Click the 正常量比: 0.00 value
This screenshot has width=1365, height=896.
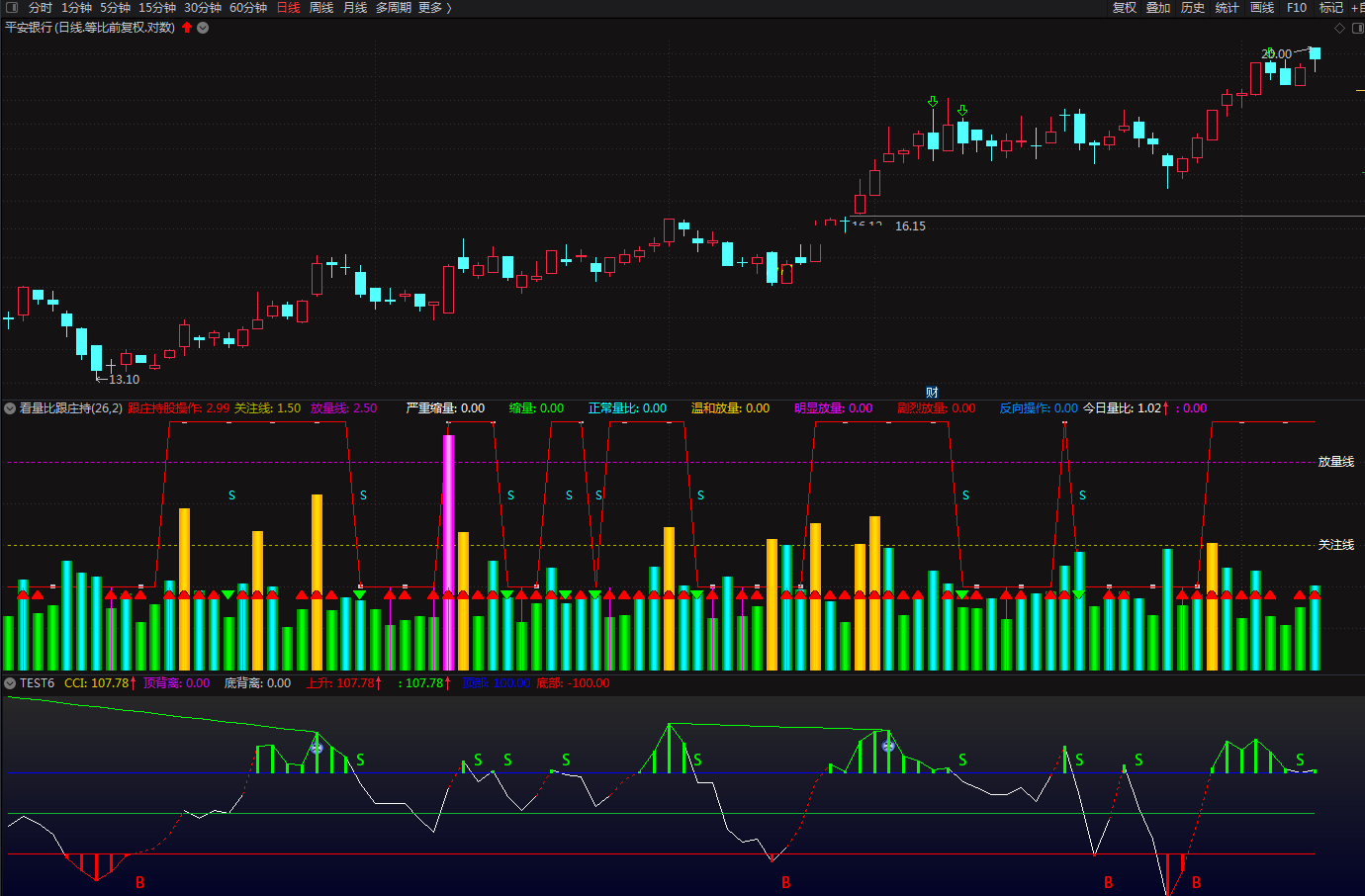pos(627,408)
